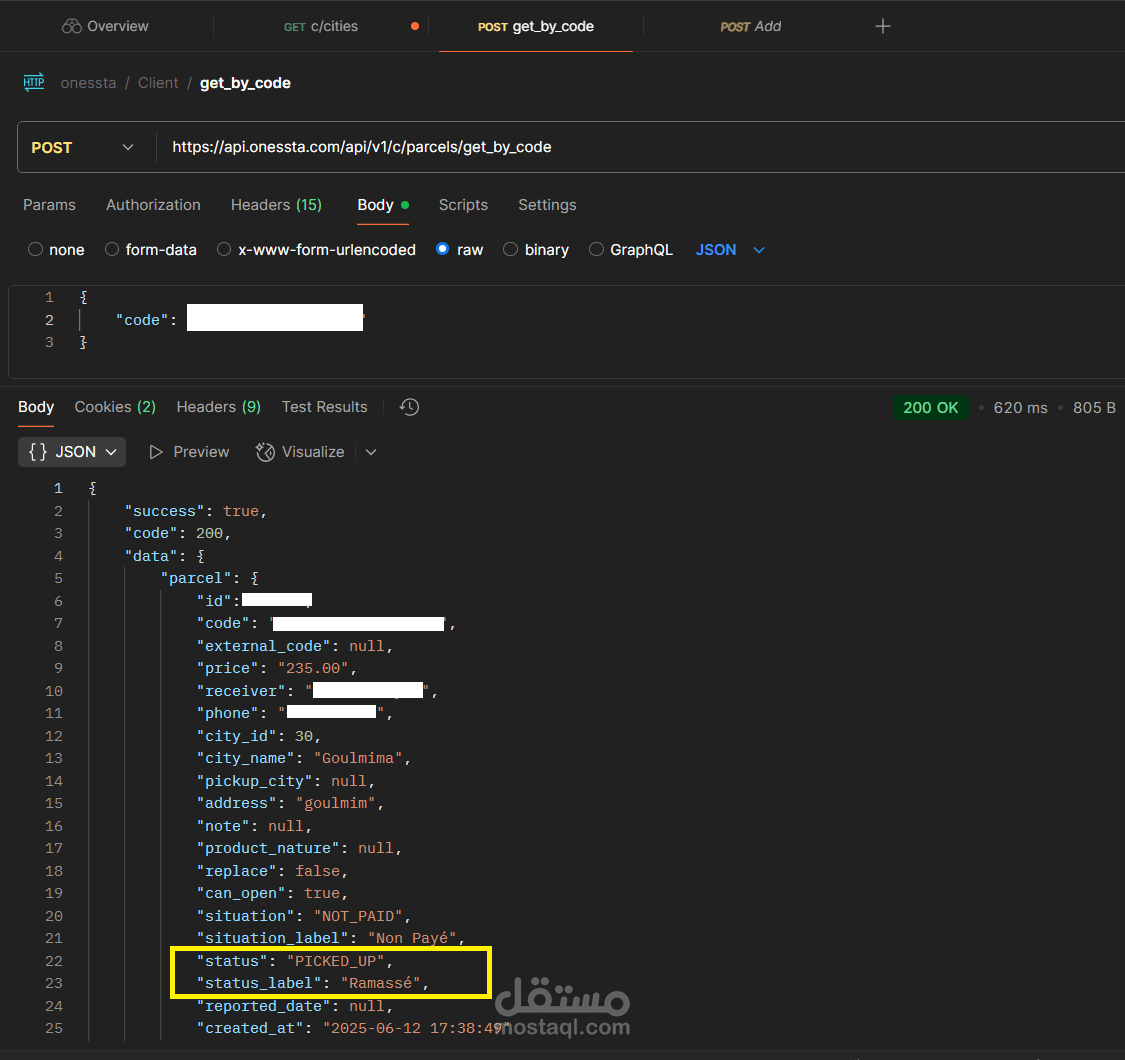Image resolution: width=1125 pixels, height=1060 pixels.
Task: Select the none body type
Action: [56, 250]
